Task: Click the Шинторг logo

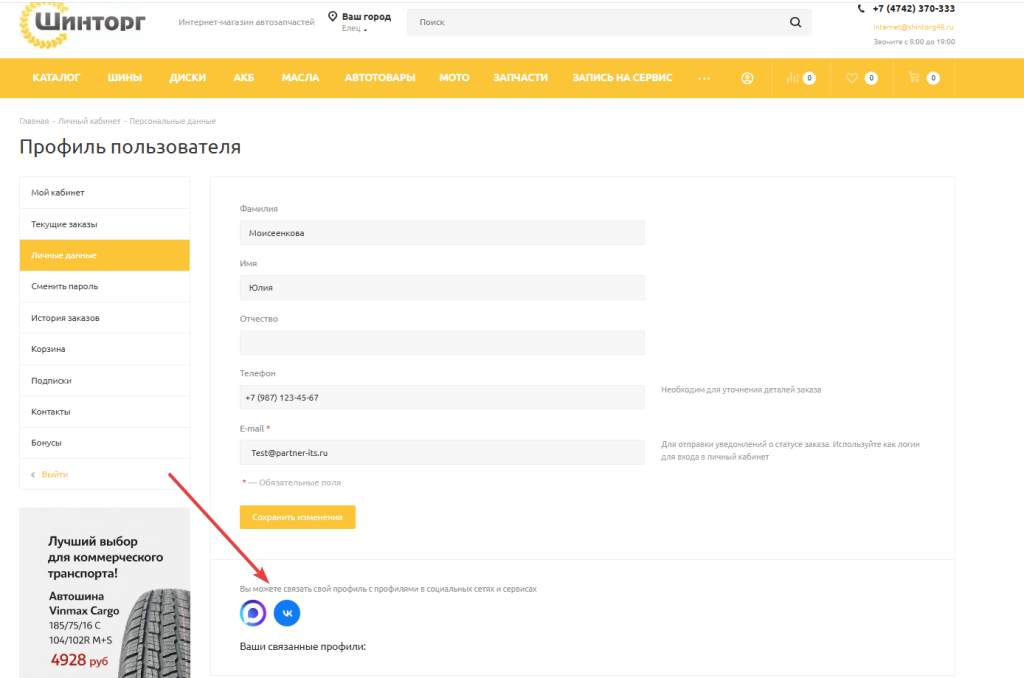Action: 83,25
